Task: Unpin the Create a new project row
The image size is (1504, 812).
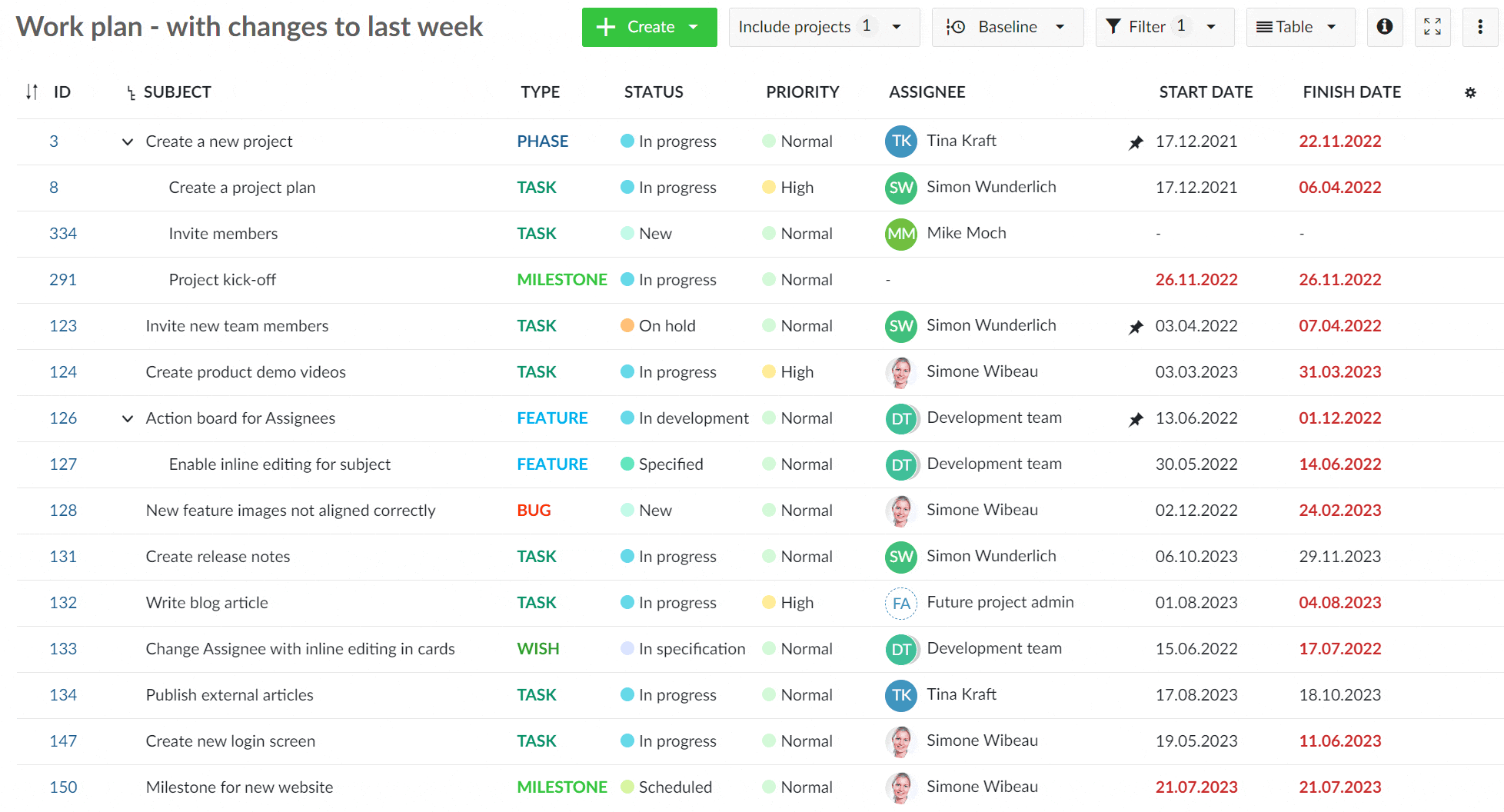Action: 1136,141
